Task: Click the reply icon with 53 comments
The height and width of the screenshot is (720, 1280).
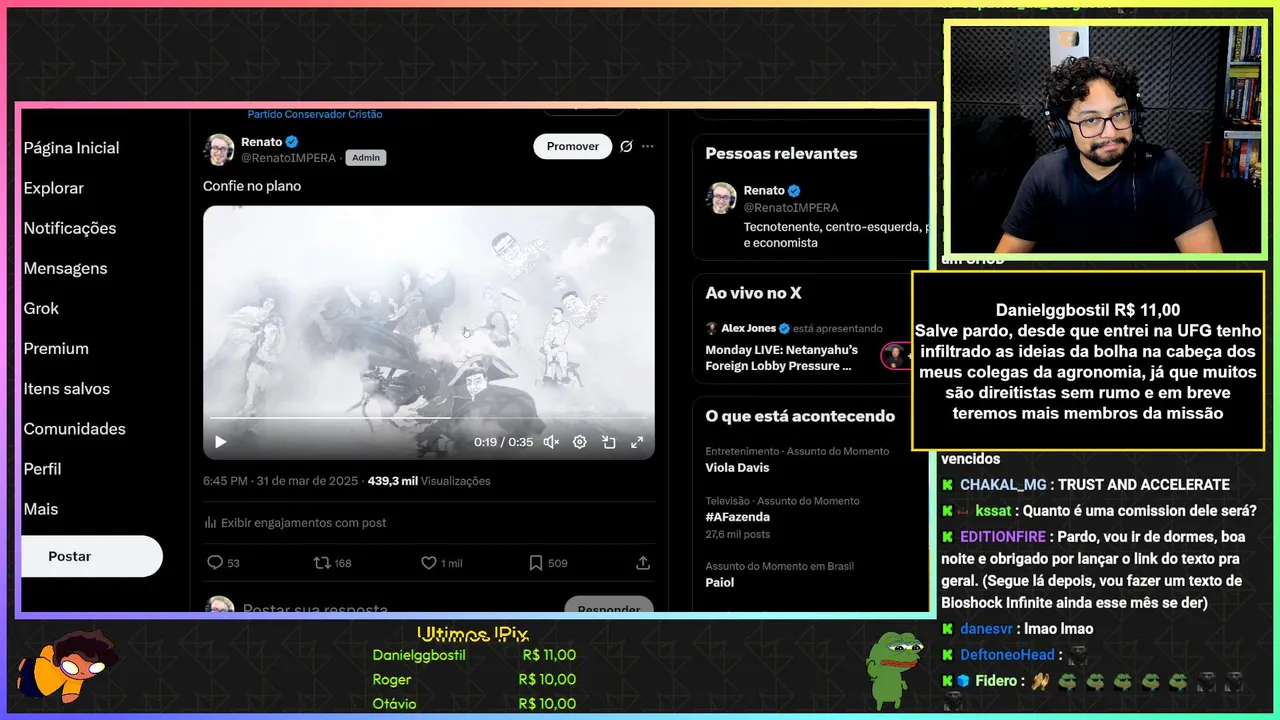Action: 223,563
